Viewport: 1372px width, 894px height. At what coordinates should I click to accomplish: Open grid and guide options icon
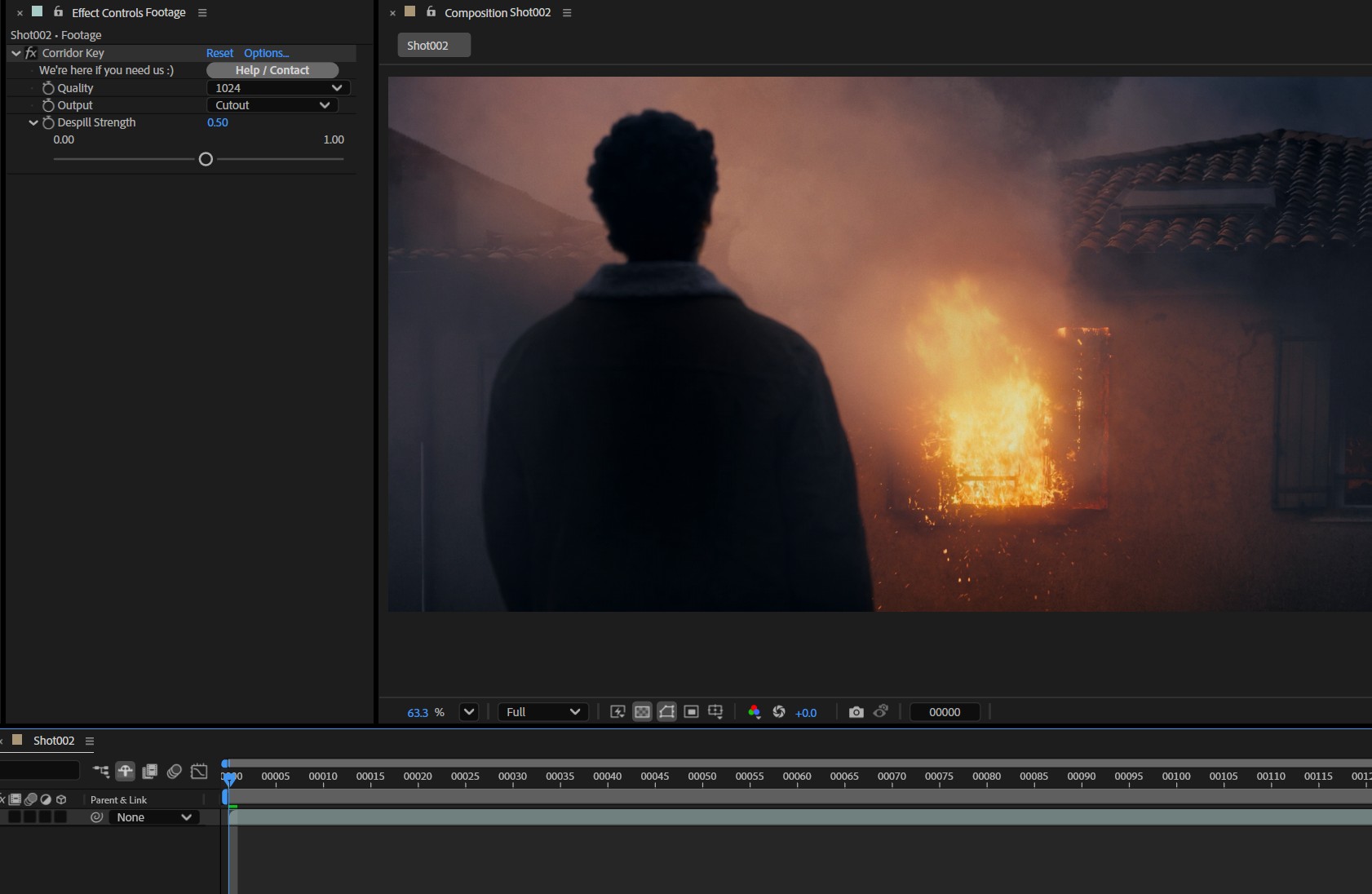pyautogui.click(x=715, y=712)
